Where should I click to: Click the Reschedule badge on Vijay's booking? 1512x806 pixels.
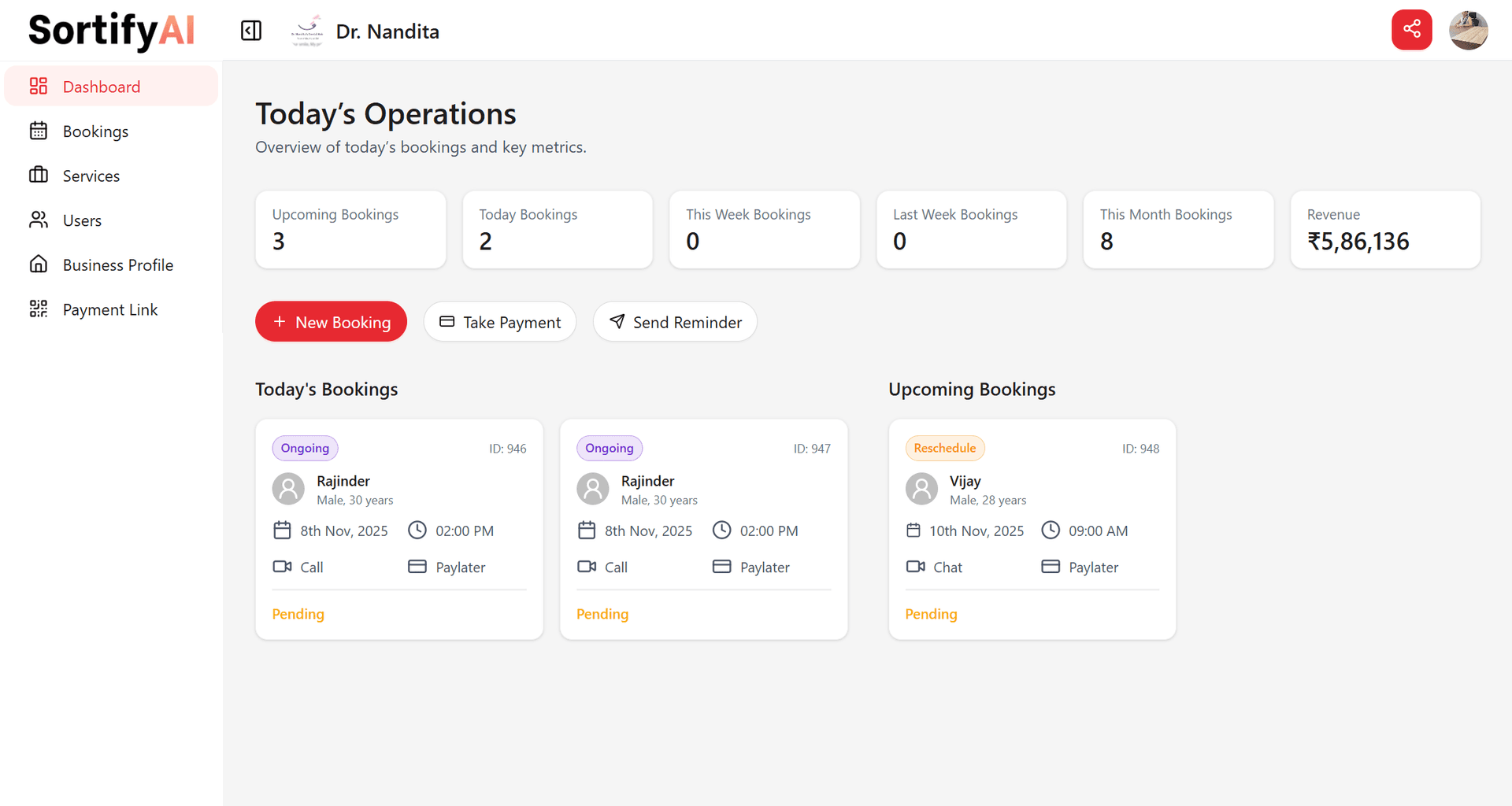click(x=944, y=448)
